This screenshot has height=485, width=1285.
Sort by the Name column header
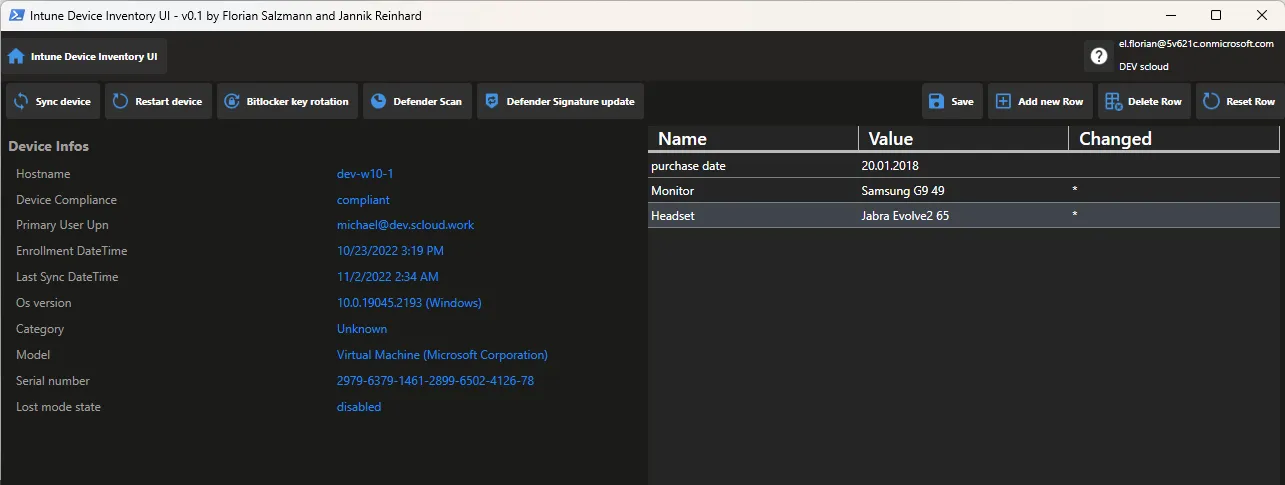(753, 139)
